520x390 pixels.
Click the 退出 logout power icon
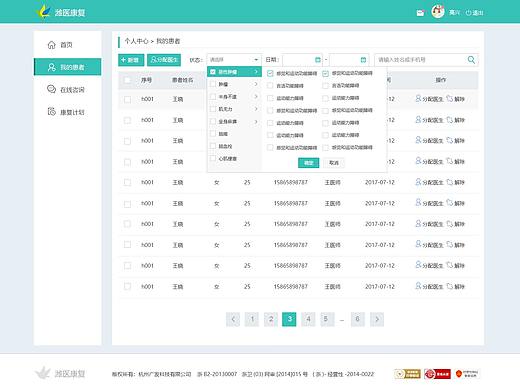click(468, 13)
